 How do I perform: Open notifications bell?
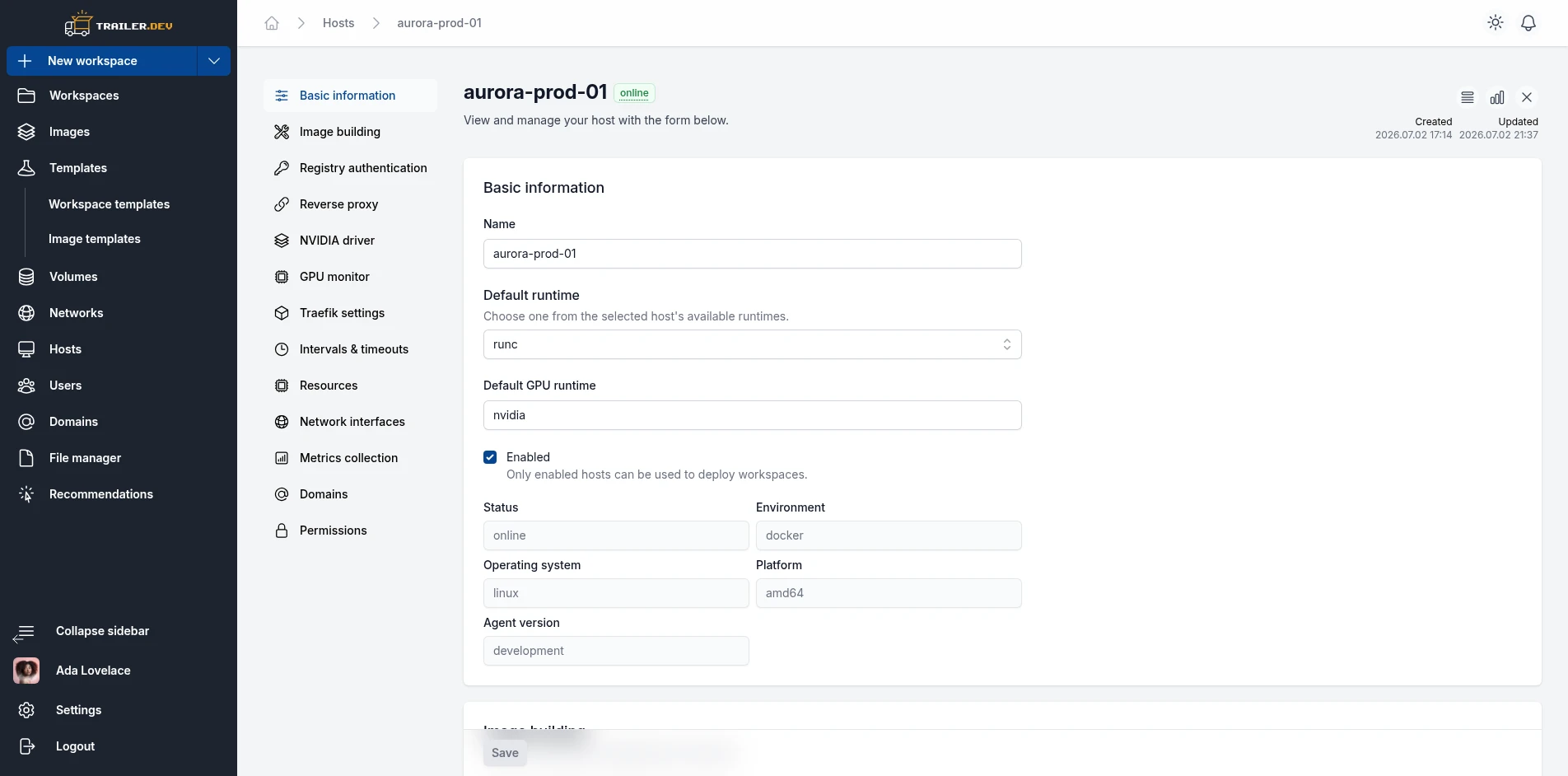[x=1528, y=23]
